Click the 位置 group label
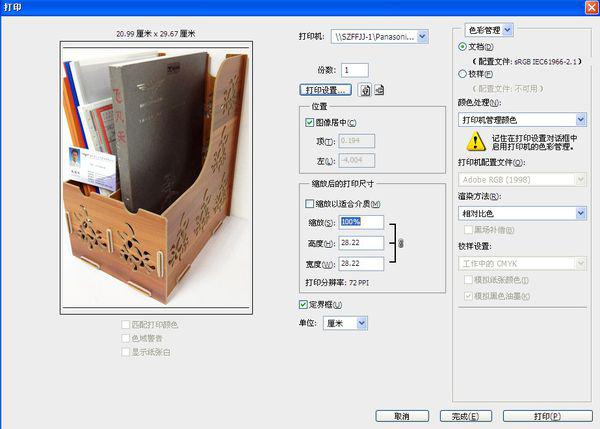The image size is (600, 429). click(x=319, y=106)
